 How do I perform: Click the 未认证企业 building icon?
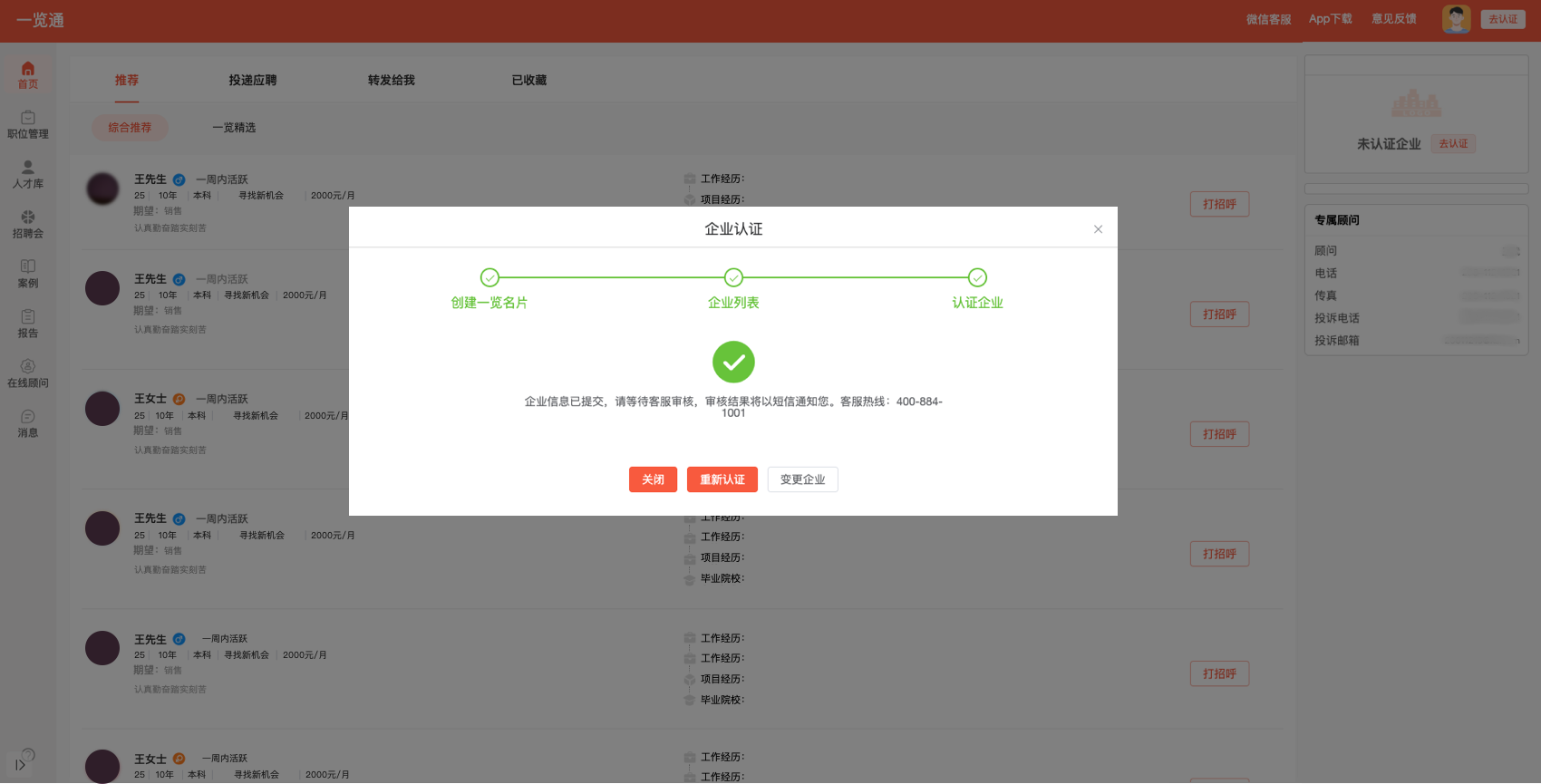click(1416, 103)
